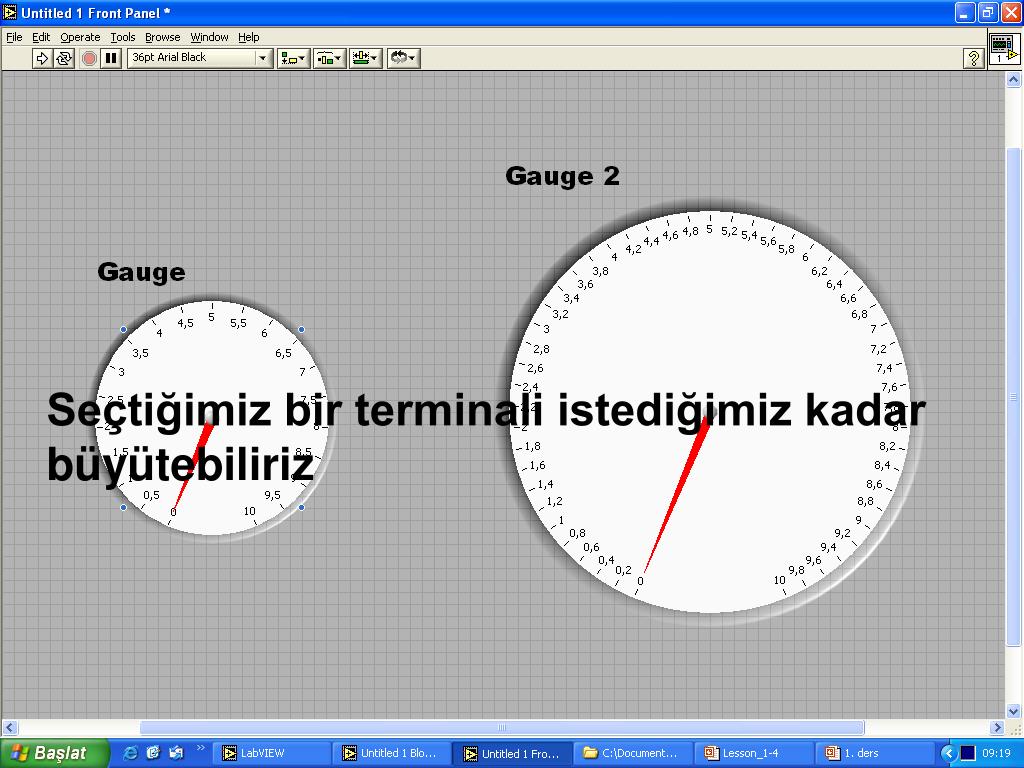Switch to C:\Document... folder taskbar button

coord(633,753)
